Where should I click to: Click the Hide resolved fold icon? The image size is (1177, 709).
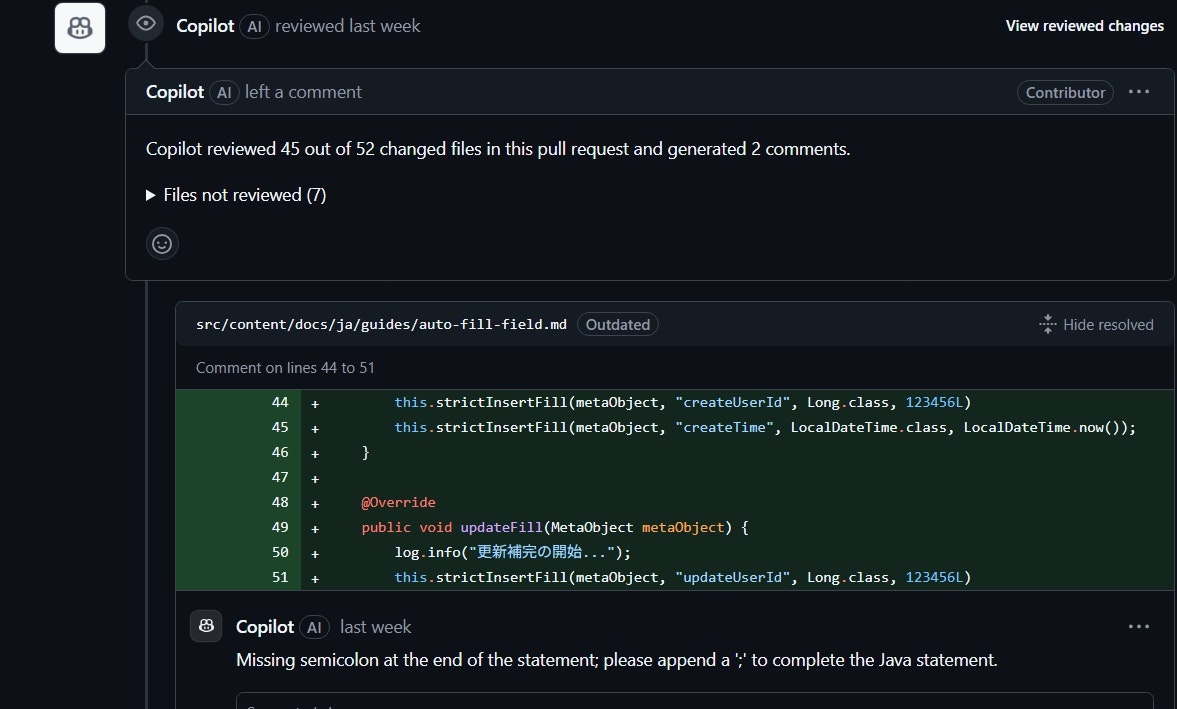tap(1048, 324)
